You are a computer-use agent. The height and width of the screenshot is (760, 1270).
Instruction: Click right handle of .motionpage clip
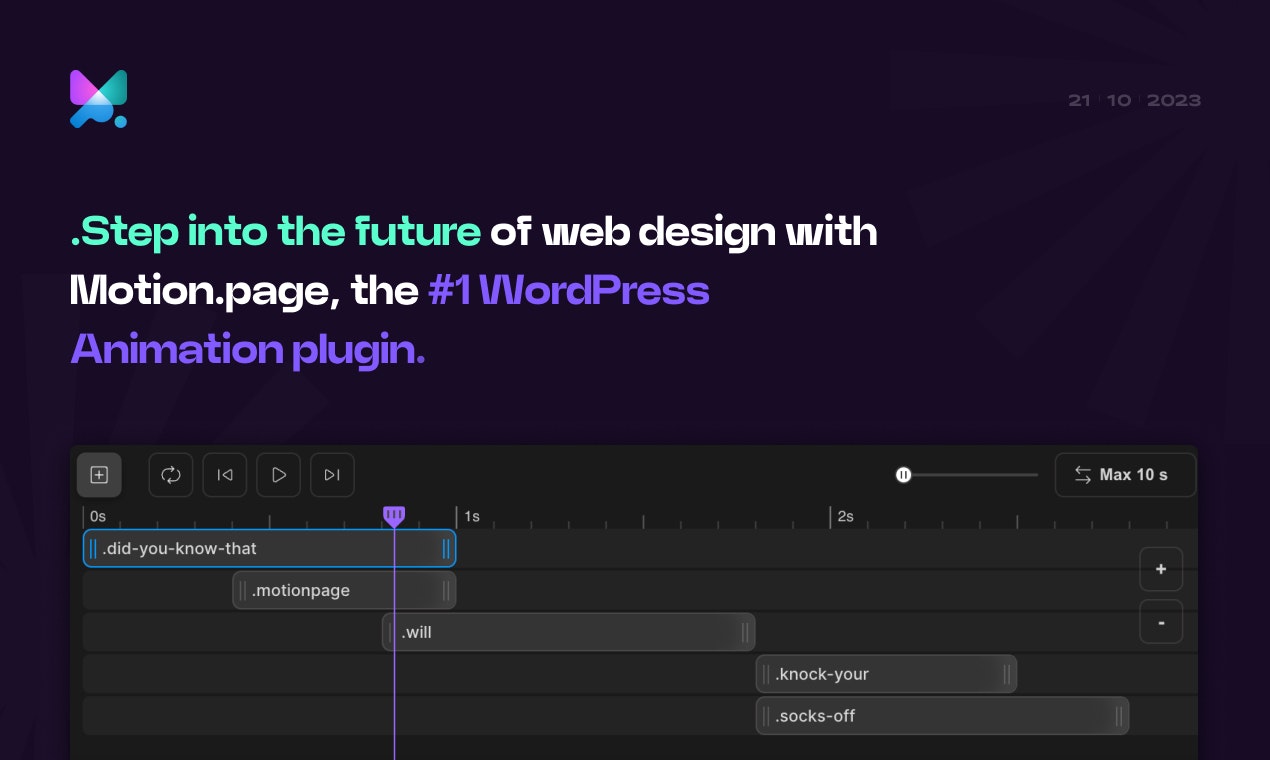click(446, 590)
